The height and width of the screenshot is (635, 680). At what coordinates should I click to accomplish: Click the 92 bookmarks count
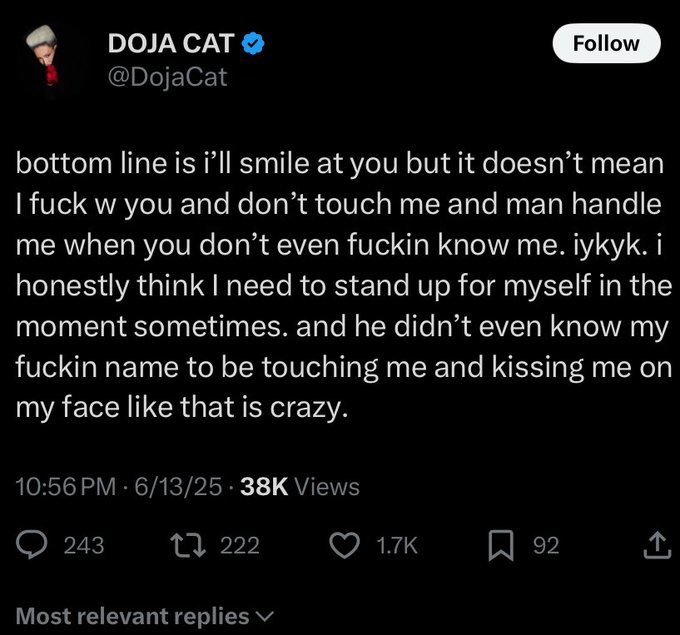[545, 545]
